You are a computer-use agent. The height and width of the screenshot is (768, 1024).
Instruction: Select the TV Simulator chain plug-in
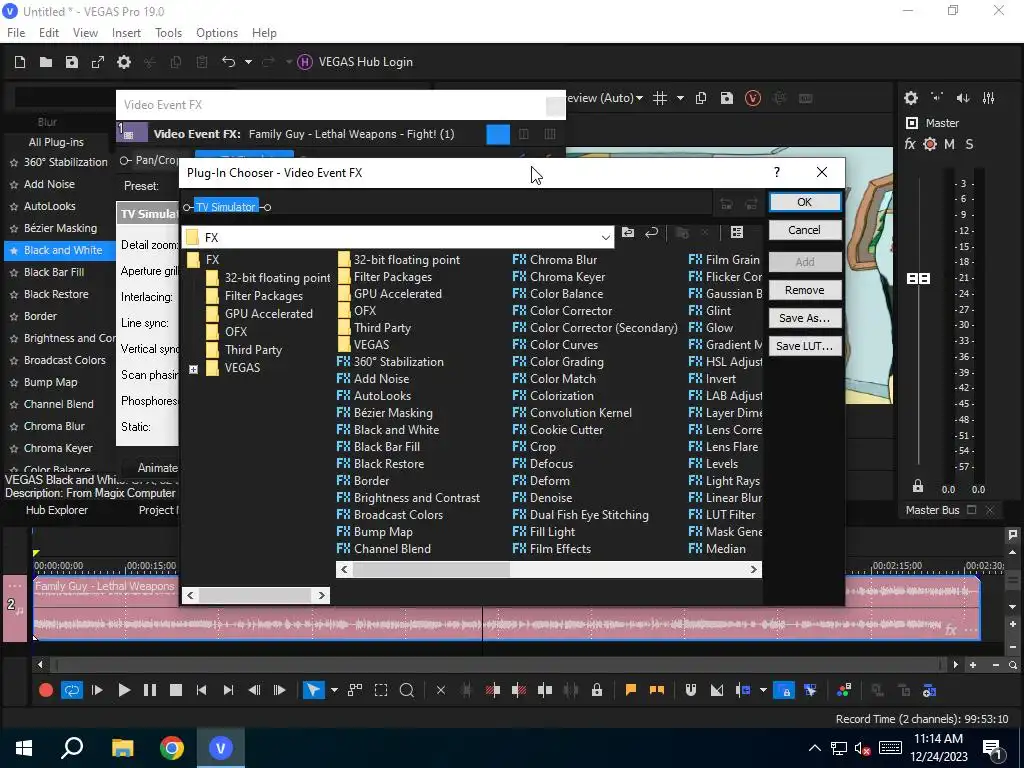(226, 207)
